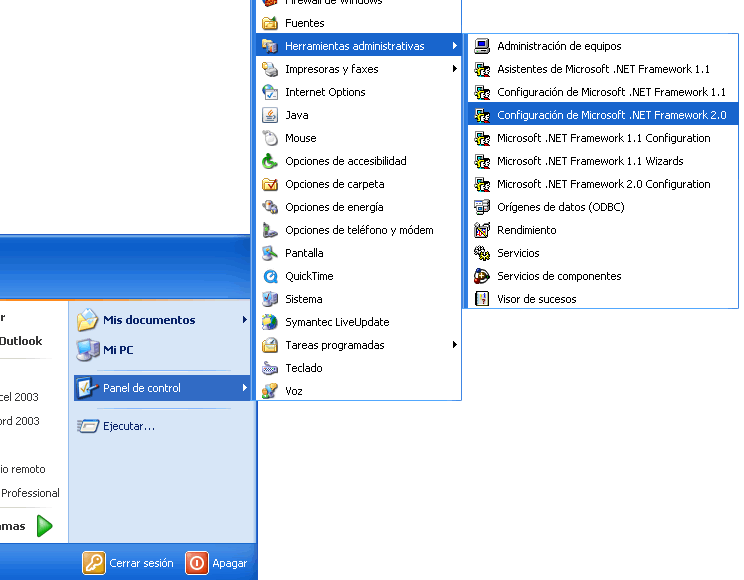Open Microsoft .NET Framework 1.1 Configuration
Viewport: 744px width, 580px height.
click(x=603, y=138)
